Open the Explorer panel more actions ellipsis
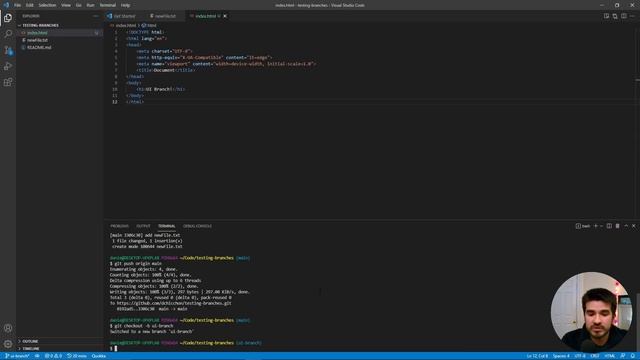The height and width of the screenshot is (360, 640). pyautogui.click(x=96, y=16)
